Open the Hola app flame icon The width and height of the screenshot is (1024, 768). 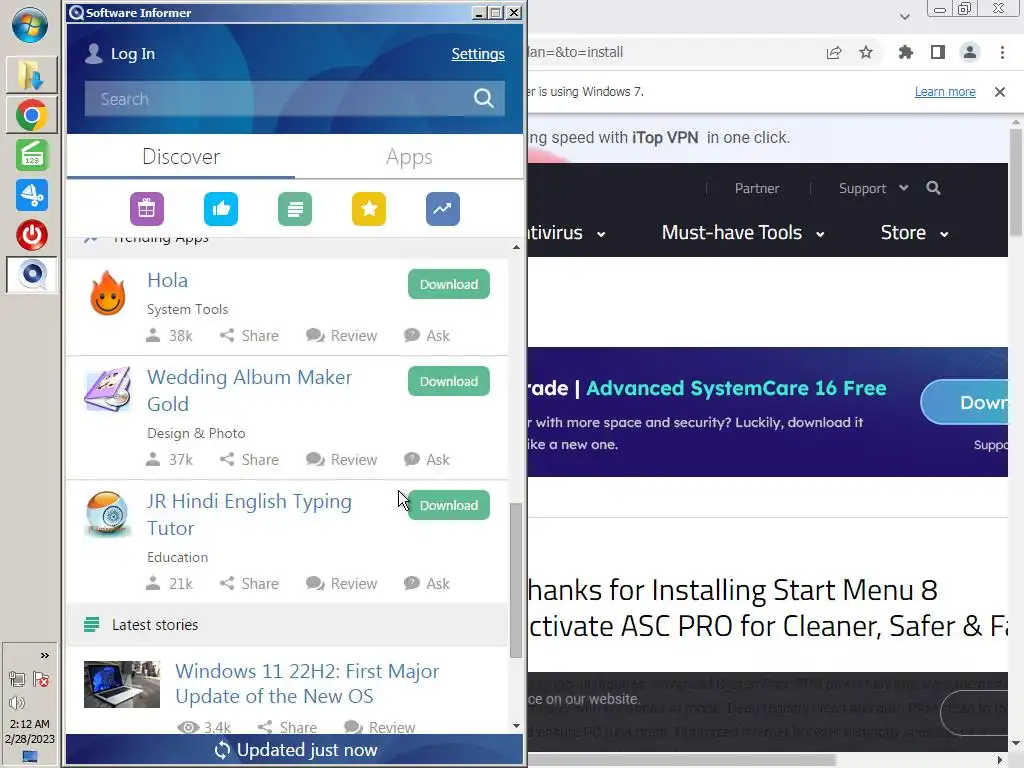[108, 293]
